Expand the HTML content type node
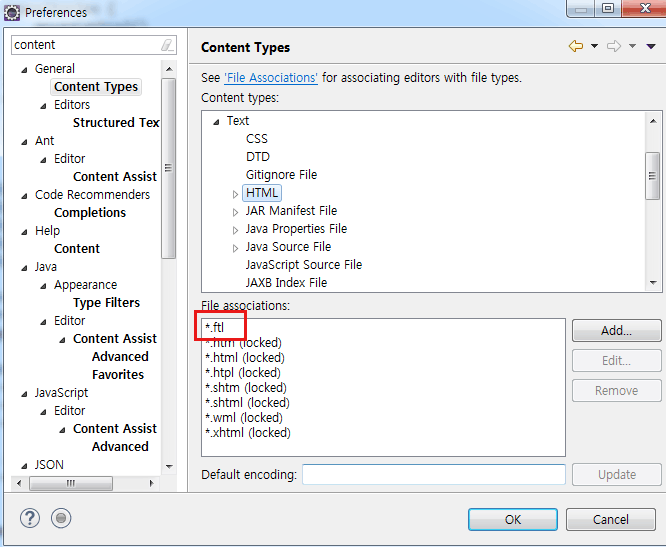This screenshot has width=666, height=547. 235,195
